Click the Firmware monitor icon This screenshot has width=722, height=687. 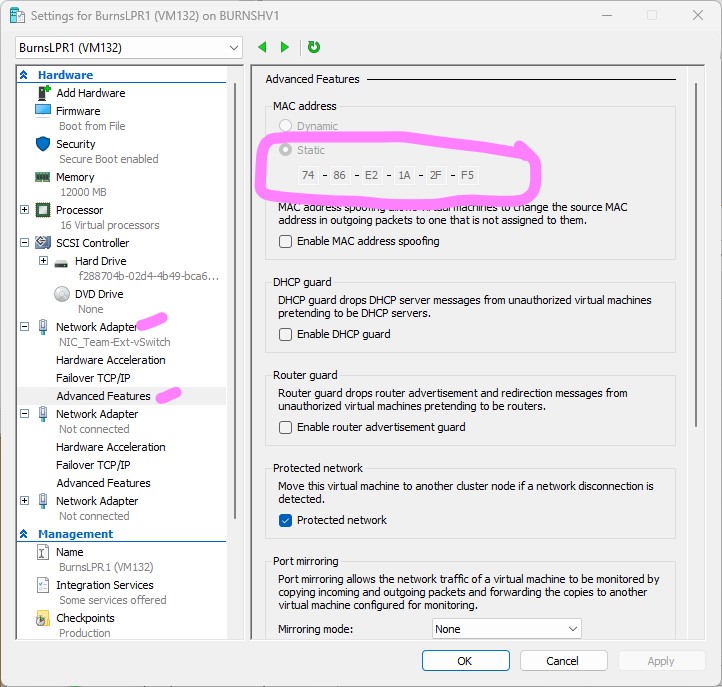click(43, 111)
